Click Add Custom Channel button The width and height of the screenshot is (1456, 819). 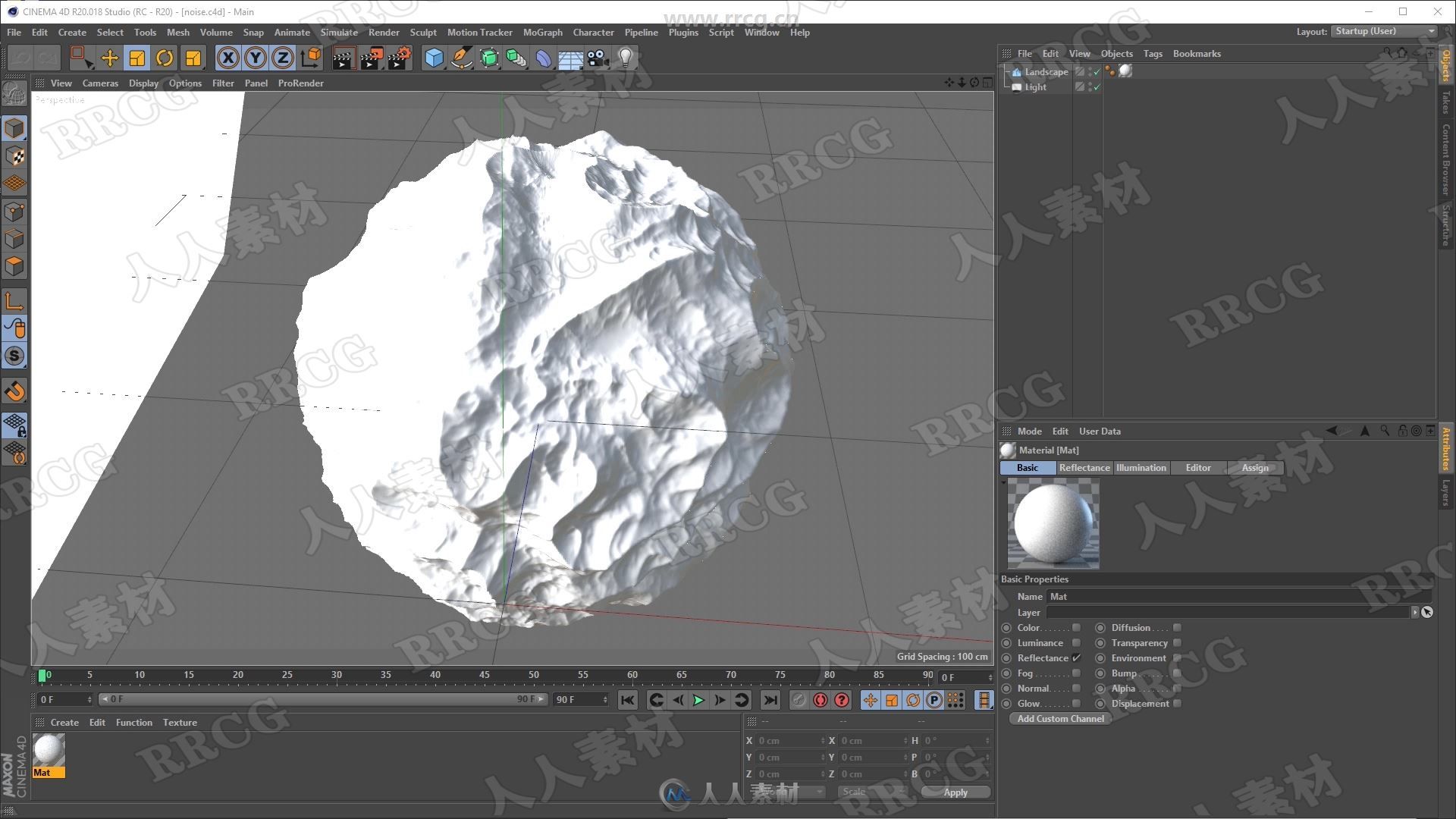point(1060,719)
